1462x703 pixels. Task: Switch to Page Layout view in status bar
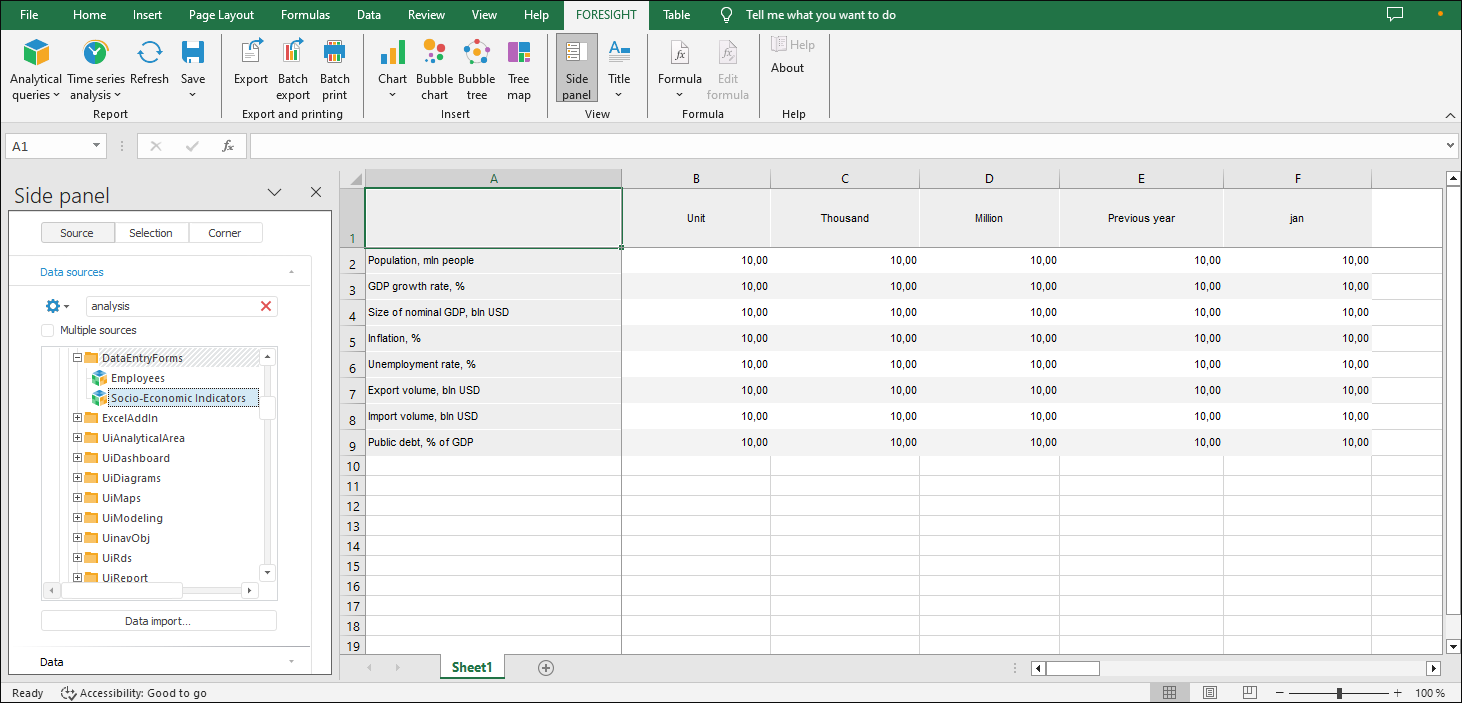[x=1210, y=693]
